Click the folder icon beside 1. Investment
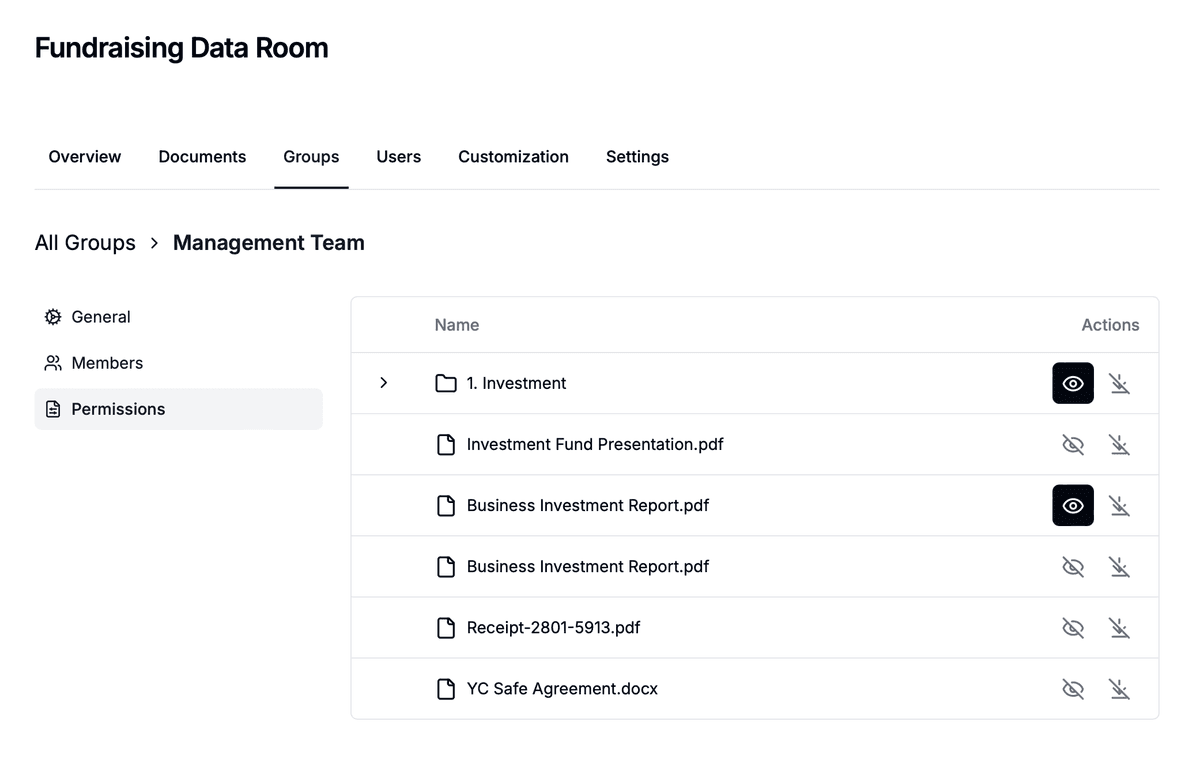Screen dimensions: 1200x757 click(446, 384)
